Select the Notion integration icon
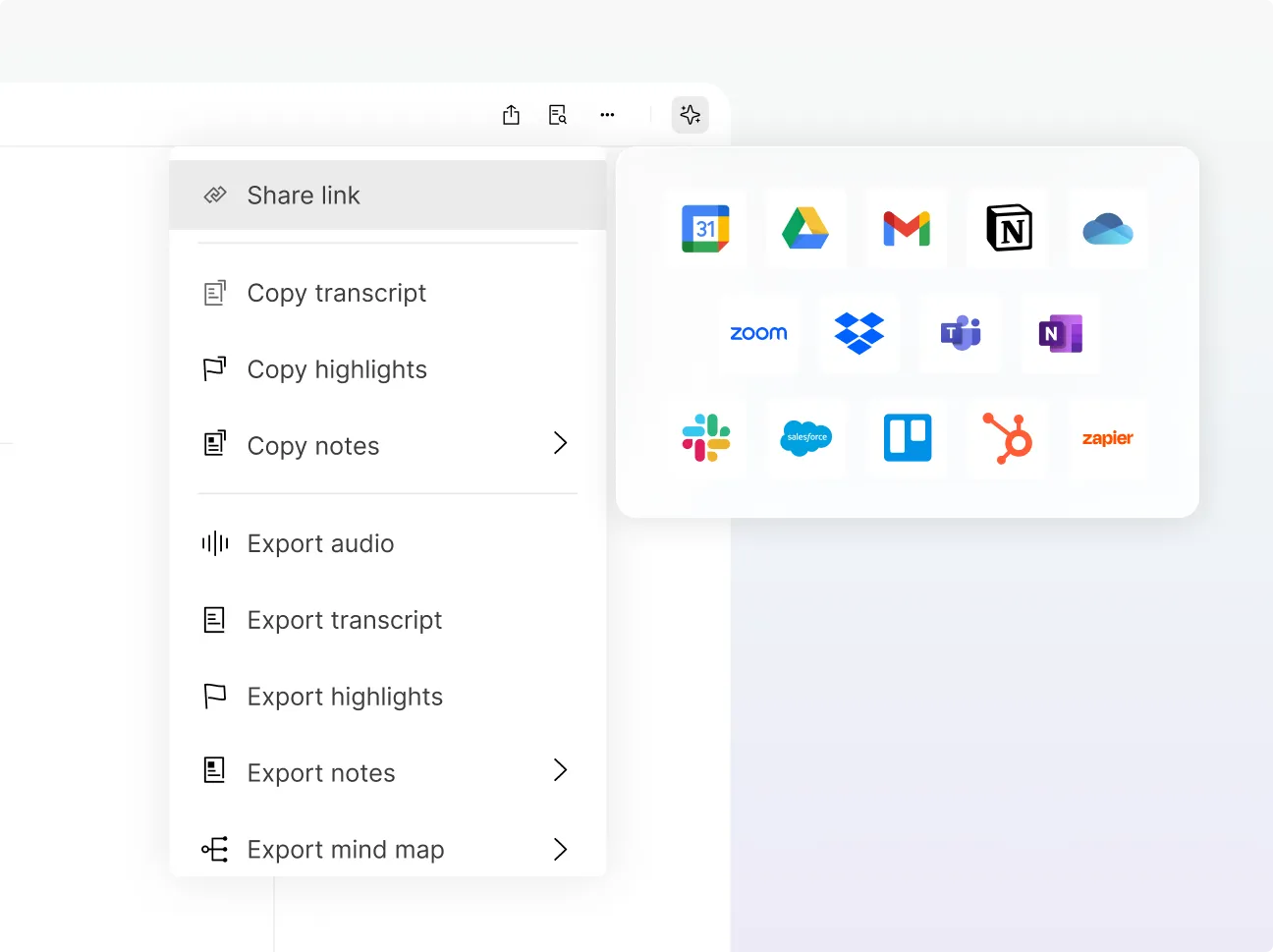The height and width of the screenshot is (952, 1273). (1009, 229)
